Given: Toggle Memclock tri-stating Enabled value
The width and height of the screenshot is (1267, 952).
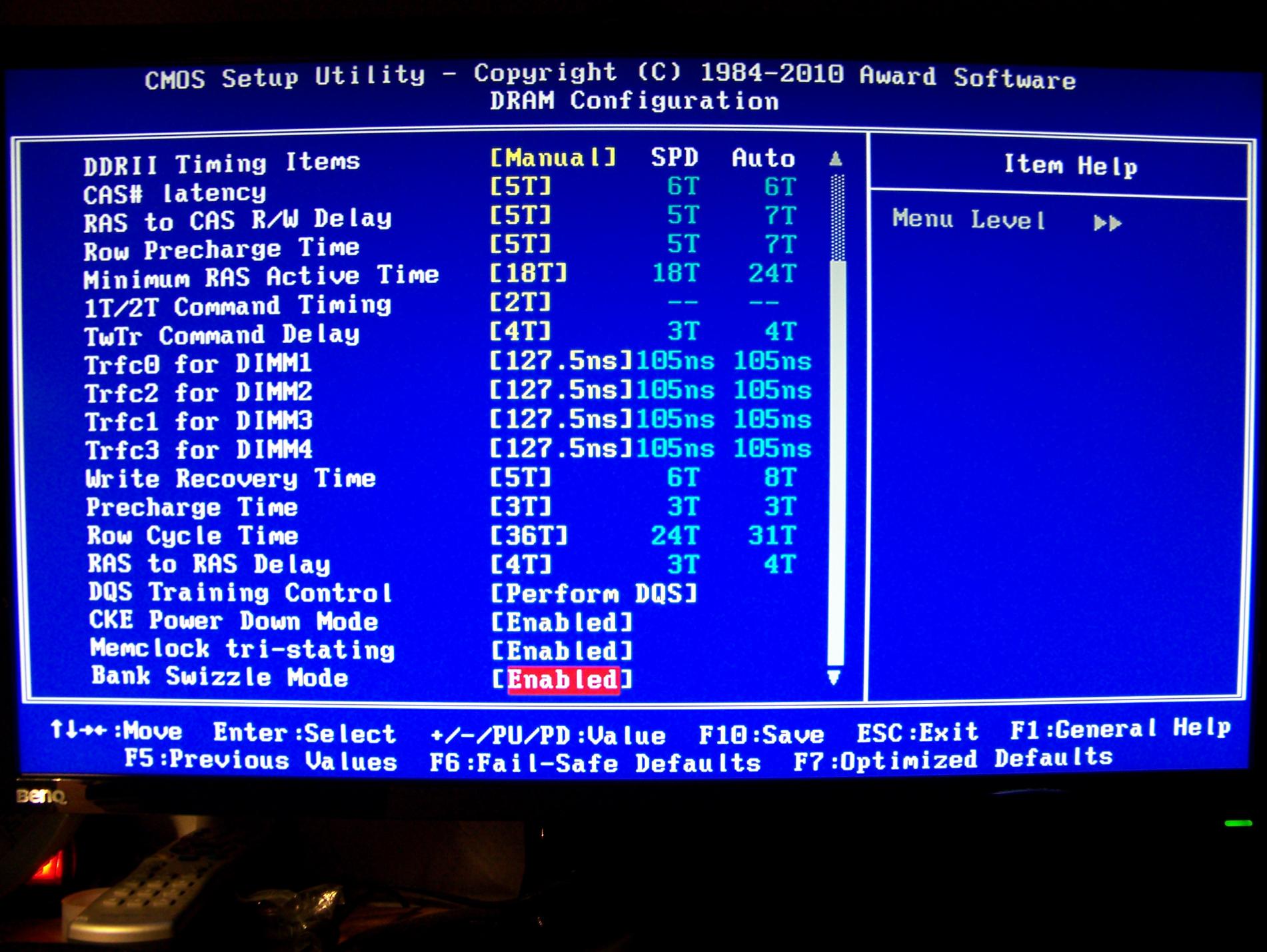Looking at the screenshot, I should (x=562, y=651).
